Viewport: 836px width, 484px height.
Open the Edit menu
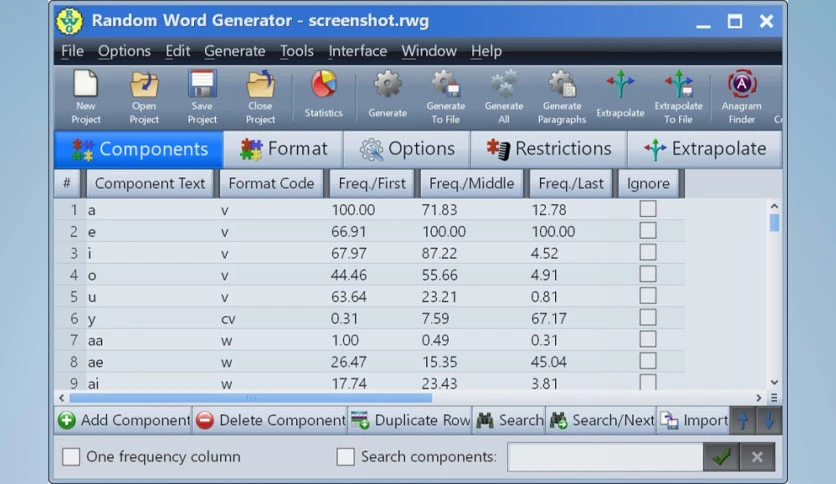click(178, 51)
